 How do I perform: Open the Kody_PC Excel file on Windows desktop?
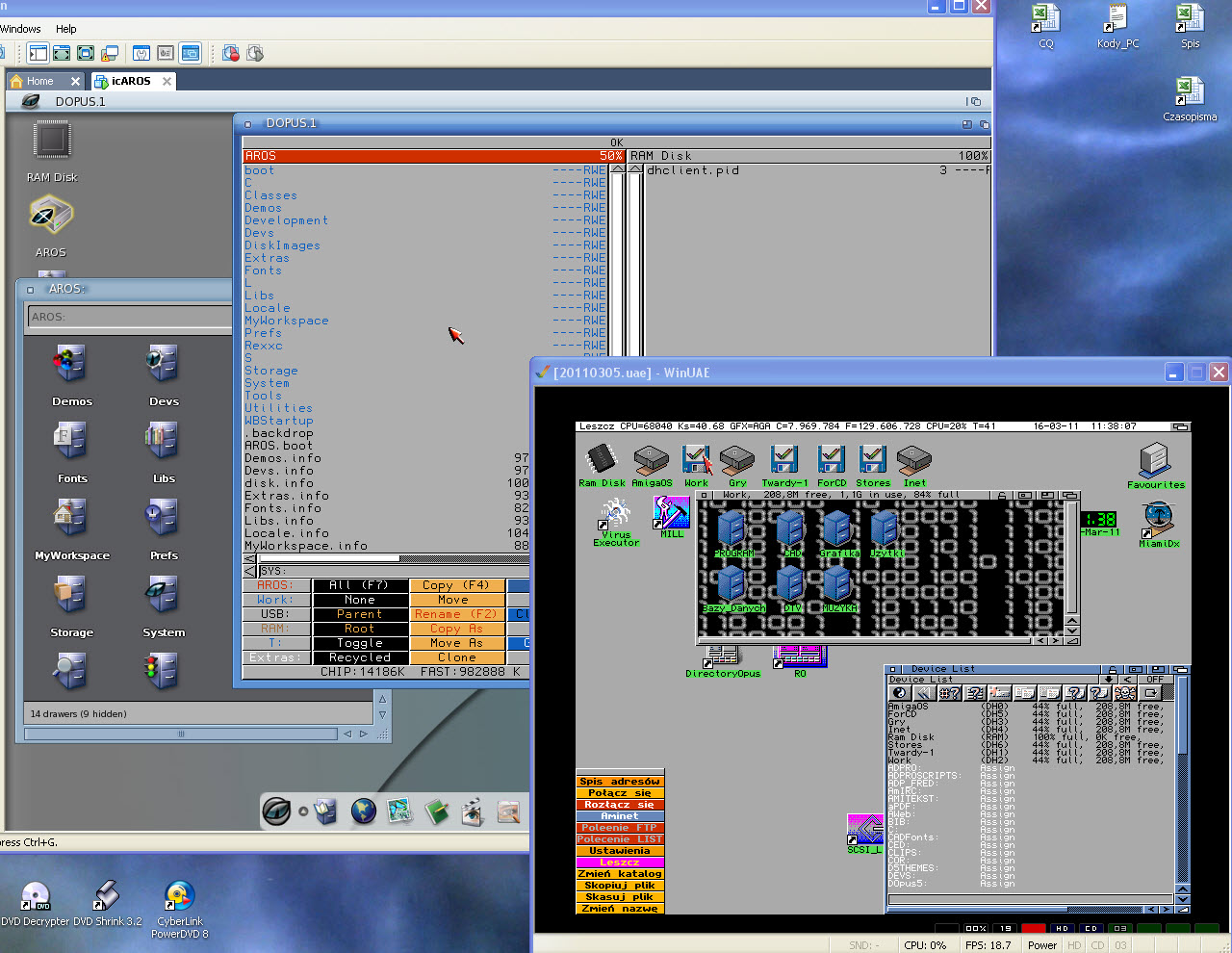pyautogui.click(x=1117, y=27)
